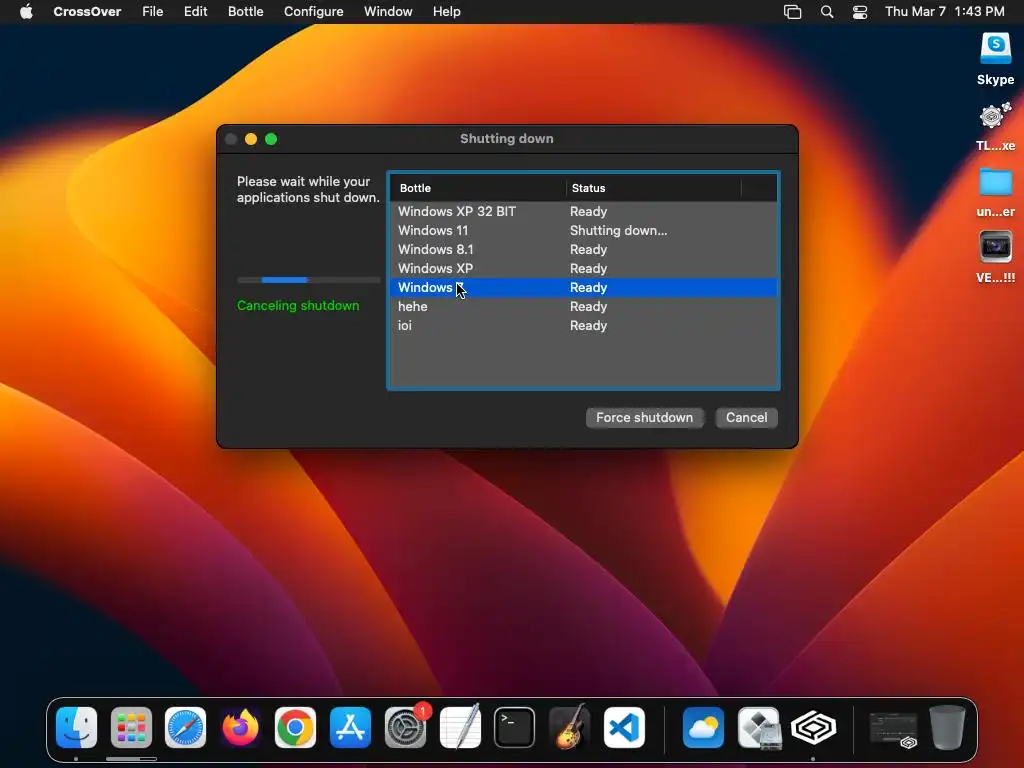1024x768 pixels.
Task: Select the ioi bottle row
Action: coord(583,325)
